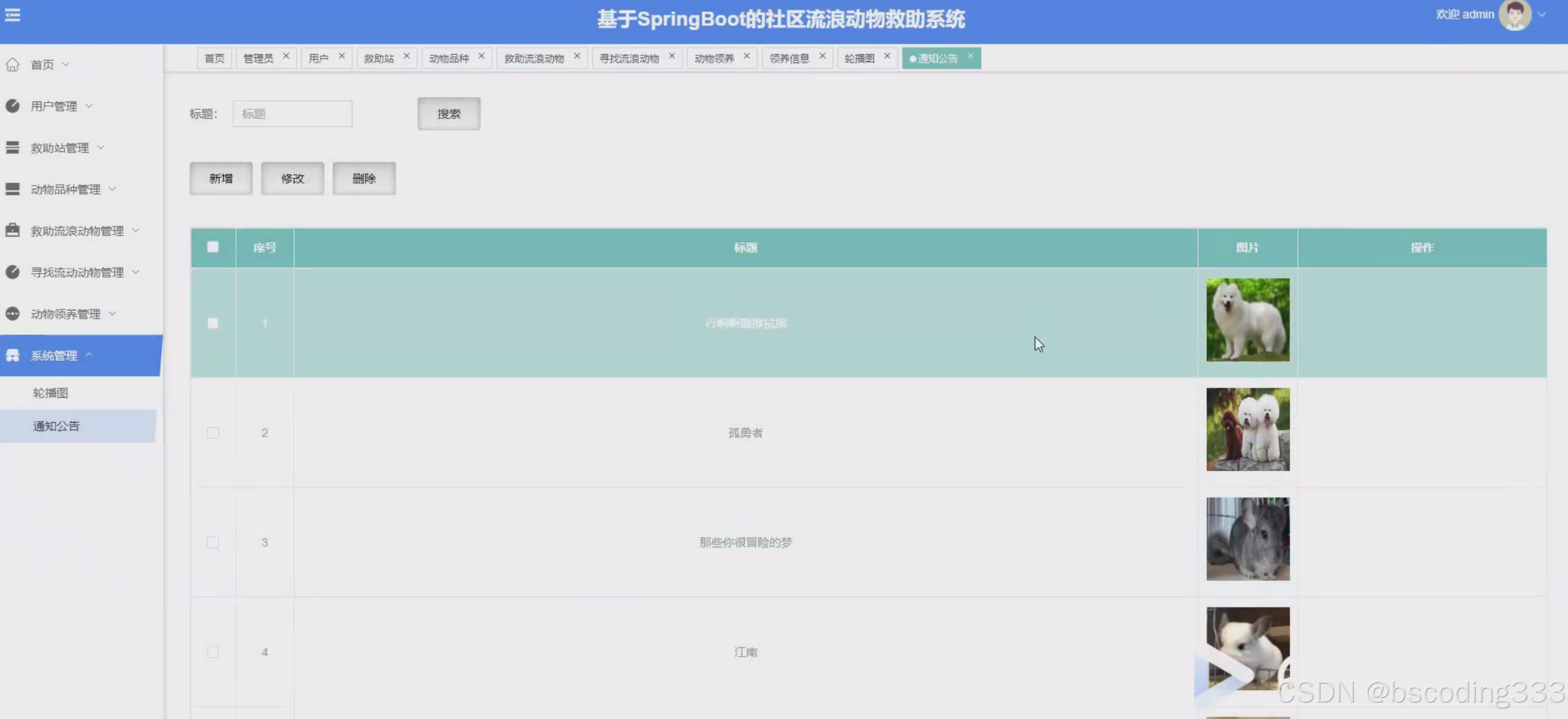The width and height of the screenshot is (1568, 719).
Task: Expand the 寻找流动动物管理 submenu
Action: coord(136,272)
